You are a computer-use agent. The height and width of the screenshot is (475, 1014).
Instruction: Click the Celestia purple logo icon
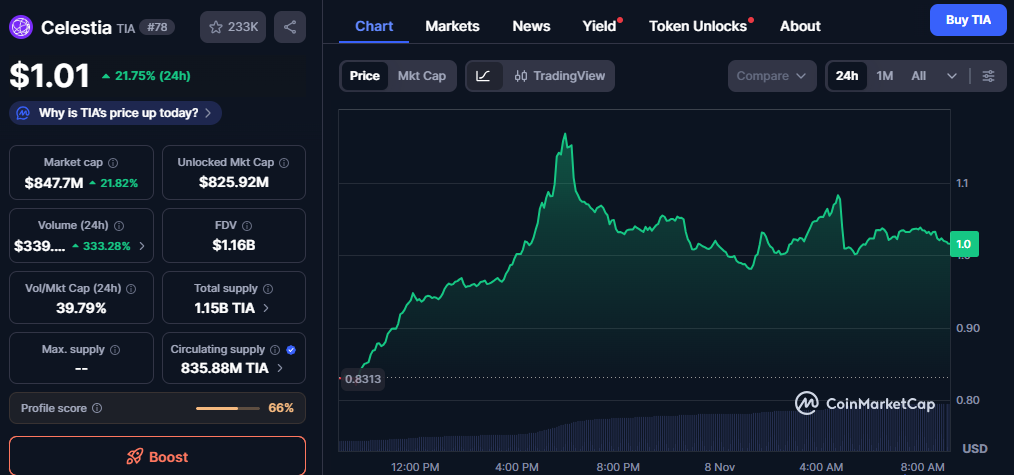coord(21,26)
